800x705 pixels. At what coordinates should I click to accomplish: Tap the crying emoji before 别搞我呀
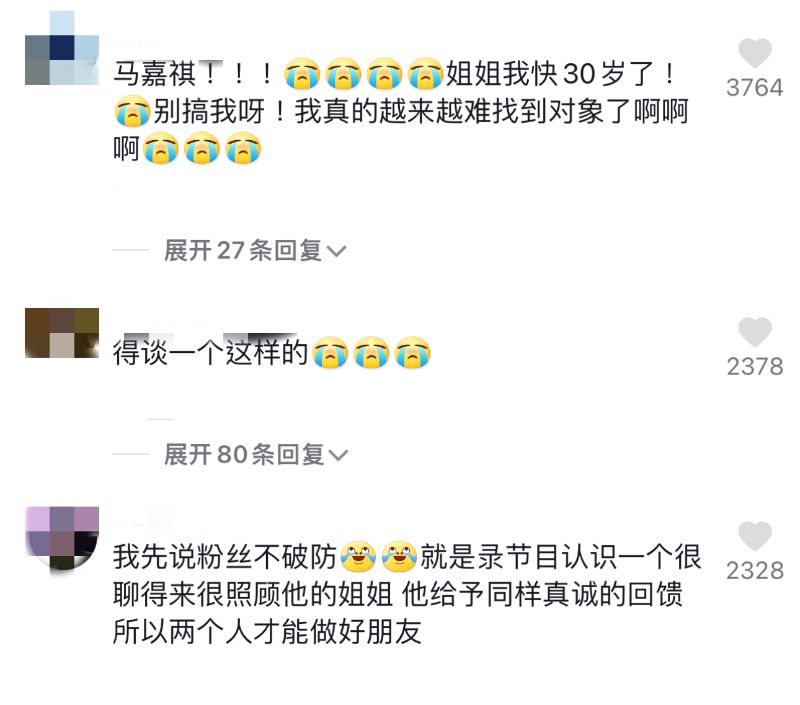(x=132, y=111)
